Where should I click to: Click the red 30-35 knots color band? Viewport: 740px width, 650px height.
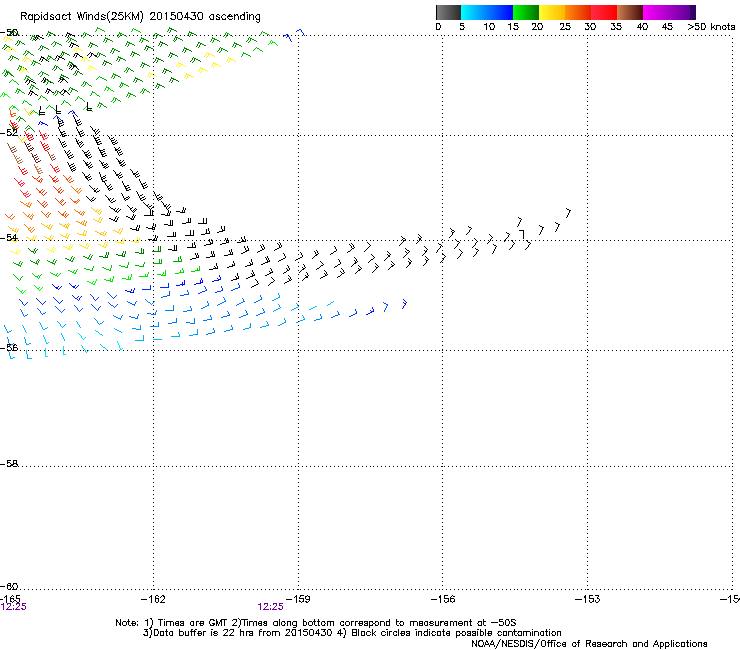(x=604, y=12)
